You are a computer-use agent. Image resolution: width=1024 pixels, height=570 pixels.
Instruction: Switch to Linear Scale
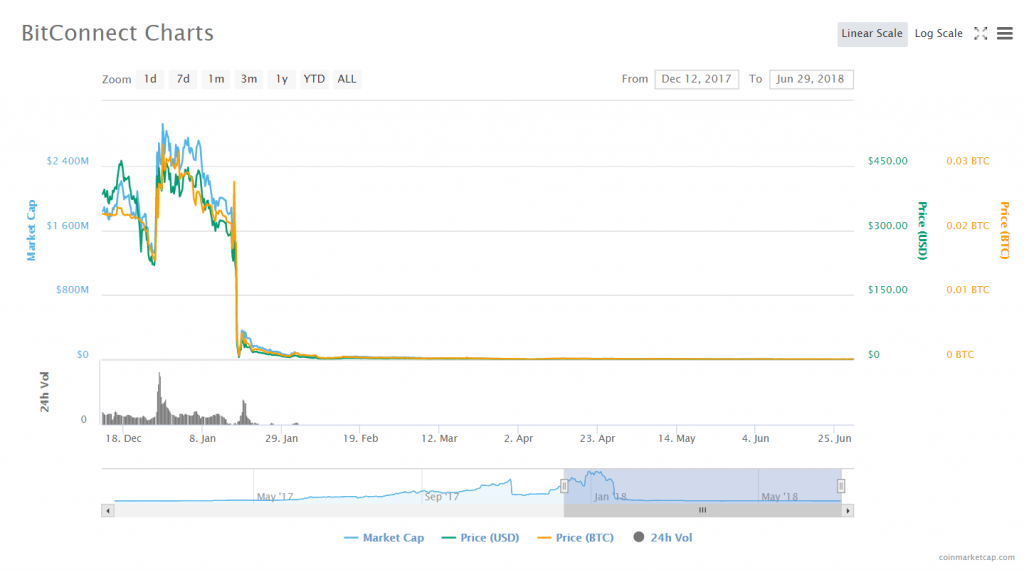pyautogui.click(x=872, y=34)
